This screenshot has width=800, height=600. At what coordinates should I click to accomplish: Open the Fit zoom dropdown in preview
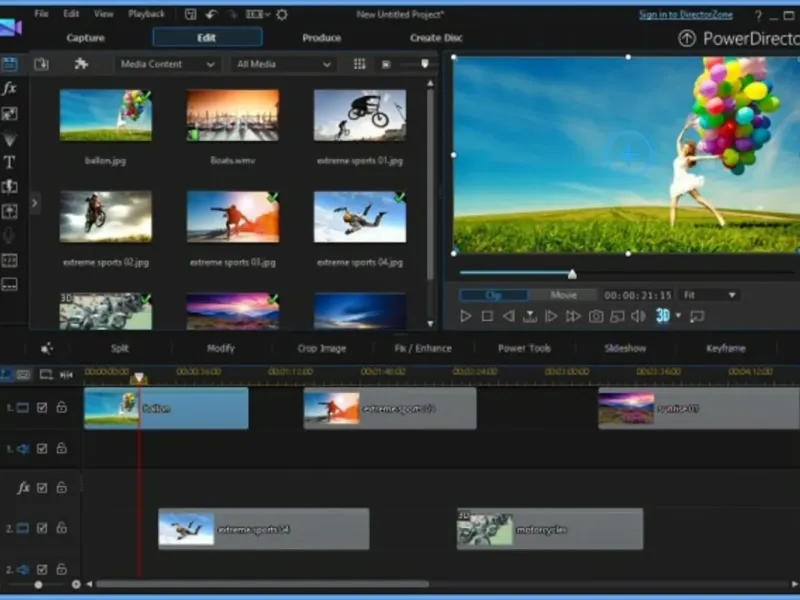(709, 295)
